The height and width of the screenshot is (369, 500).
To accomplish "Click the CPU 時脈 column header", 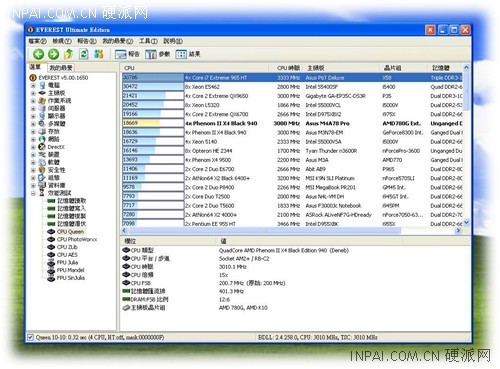I will click(286, 68).
